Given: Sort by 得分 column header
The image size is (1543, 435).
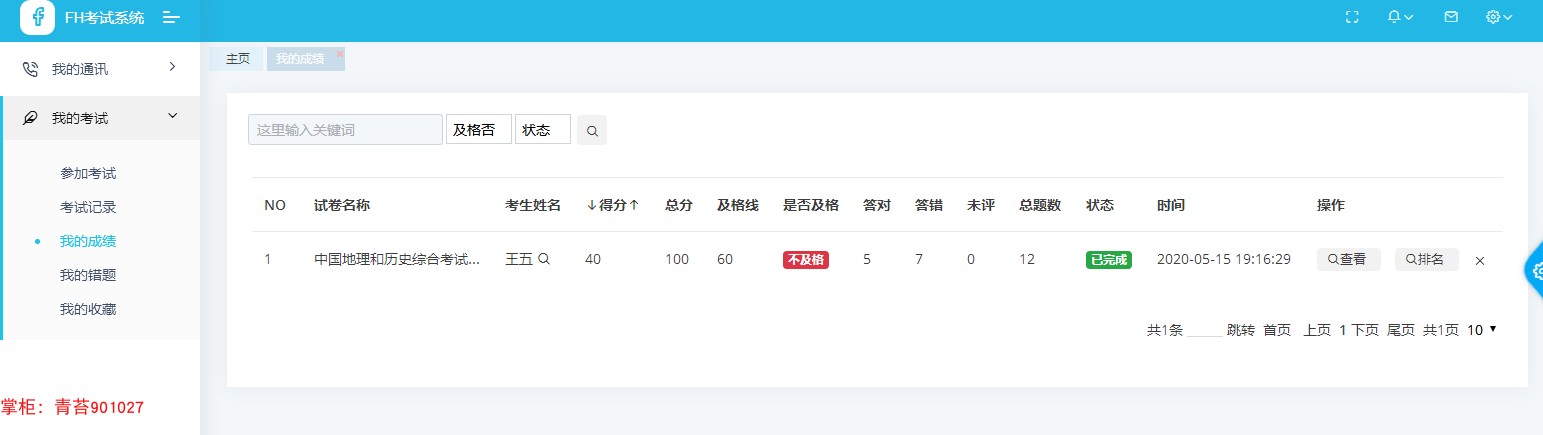Looking at the screenshot, I should [612, 205].
